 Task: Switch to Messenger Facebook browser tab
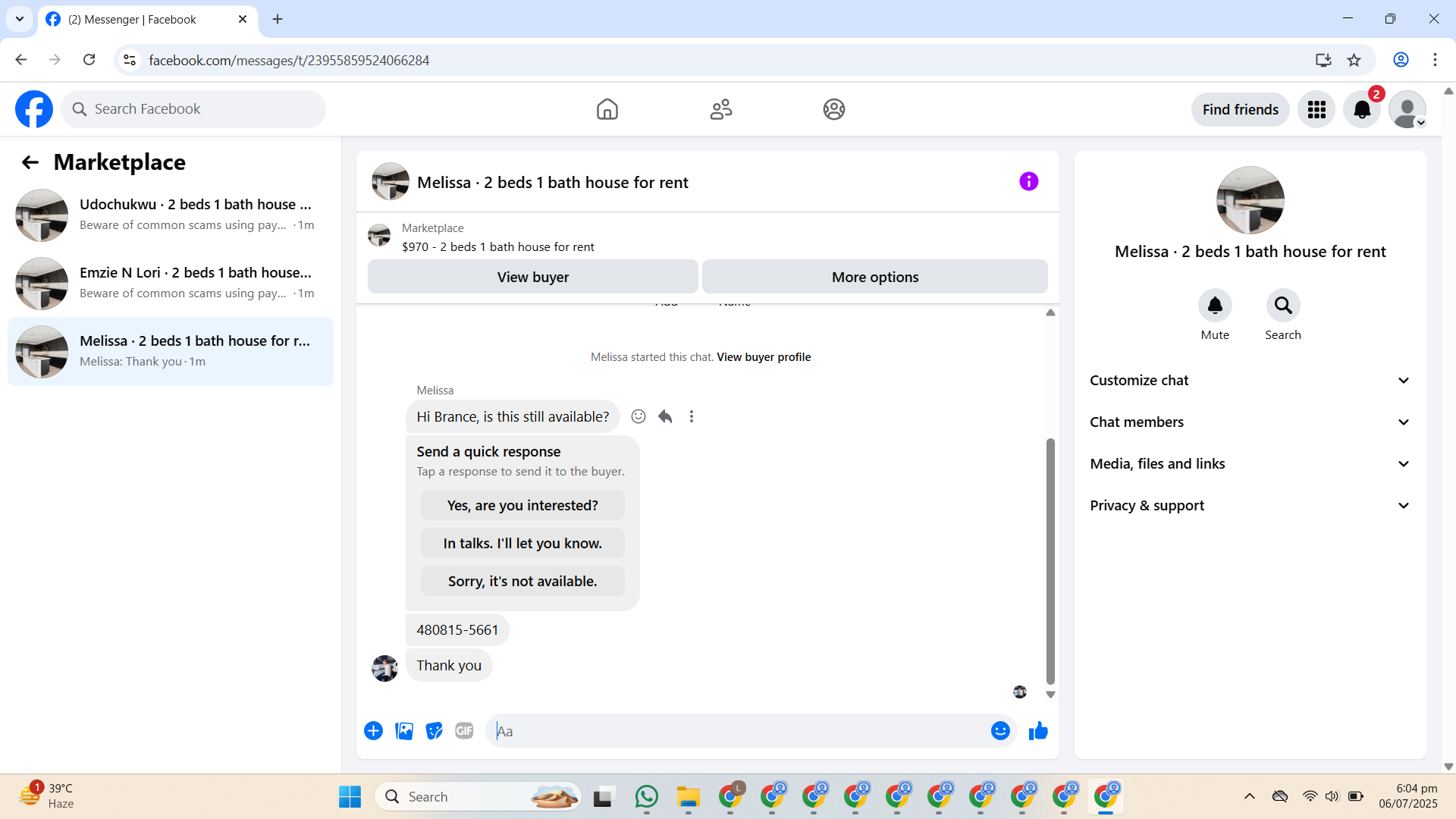[x=148, y=20]
